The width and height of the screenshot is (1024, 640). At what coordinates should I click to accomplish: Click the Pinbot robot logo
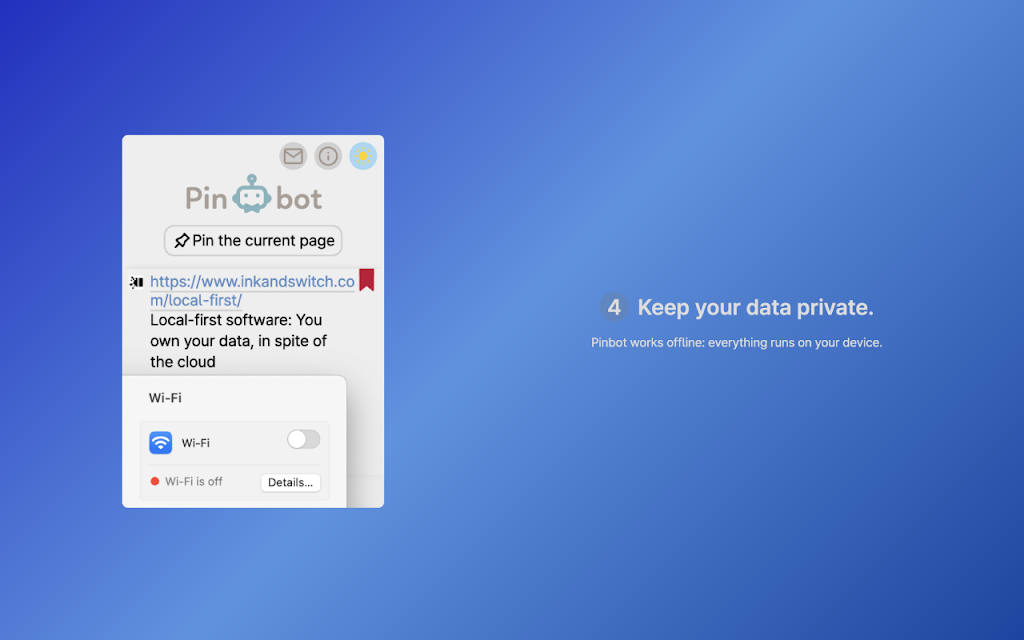point(252,194)
